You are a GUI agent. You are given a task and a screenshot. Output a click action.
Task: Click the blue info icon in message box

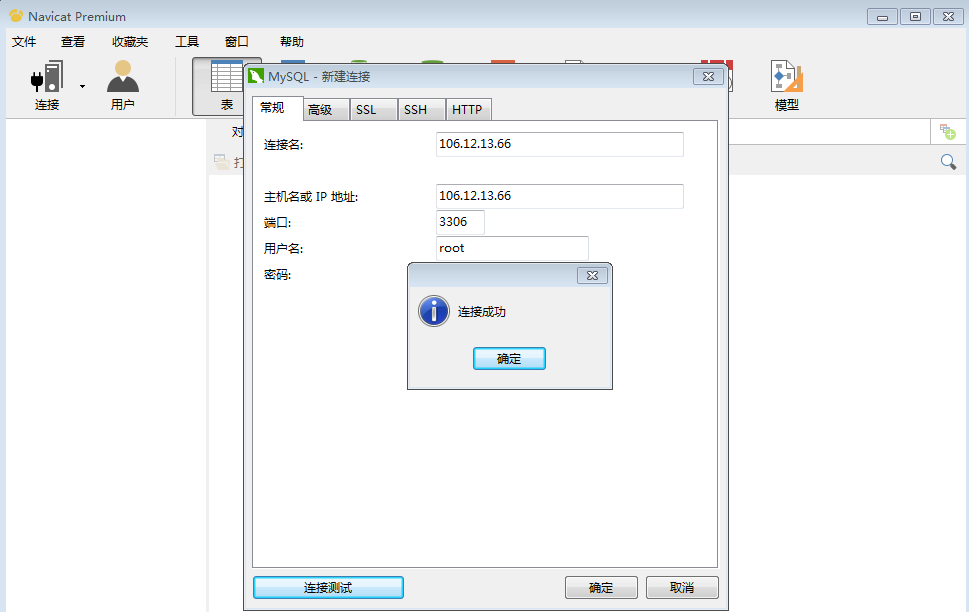click(434, 311)
